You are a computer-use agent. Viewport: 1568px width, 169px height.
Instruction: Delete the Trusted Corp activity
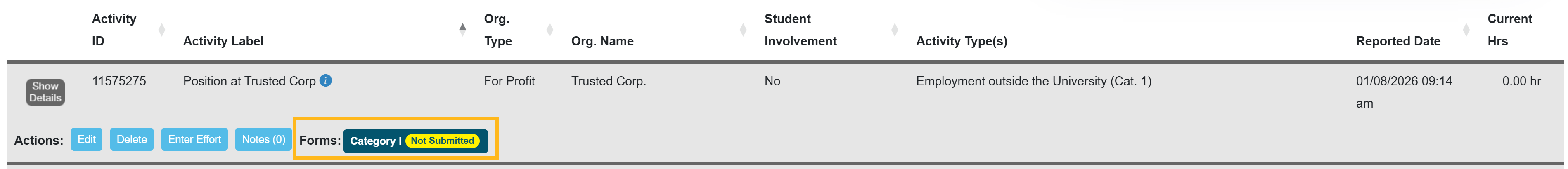click(x=131, y=140)
